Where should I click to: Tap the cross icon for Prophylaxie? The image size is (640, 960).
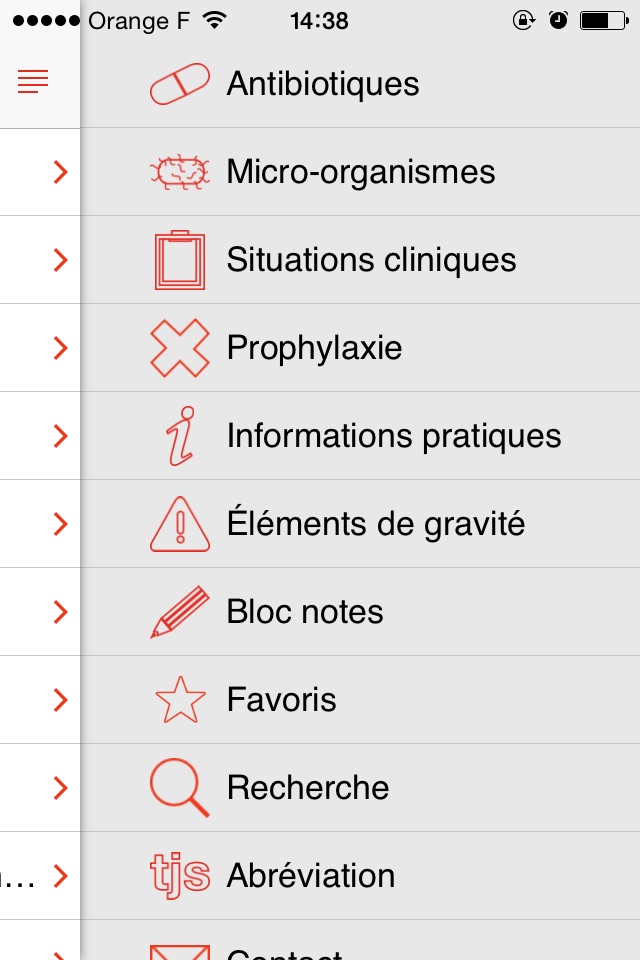(x=180, y=348)
